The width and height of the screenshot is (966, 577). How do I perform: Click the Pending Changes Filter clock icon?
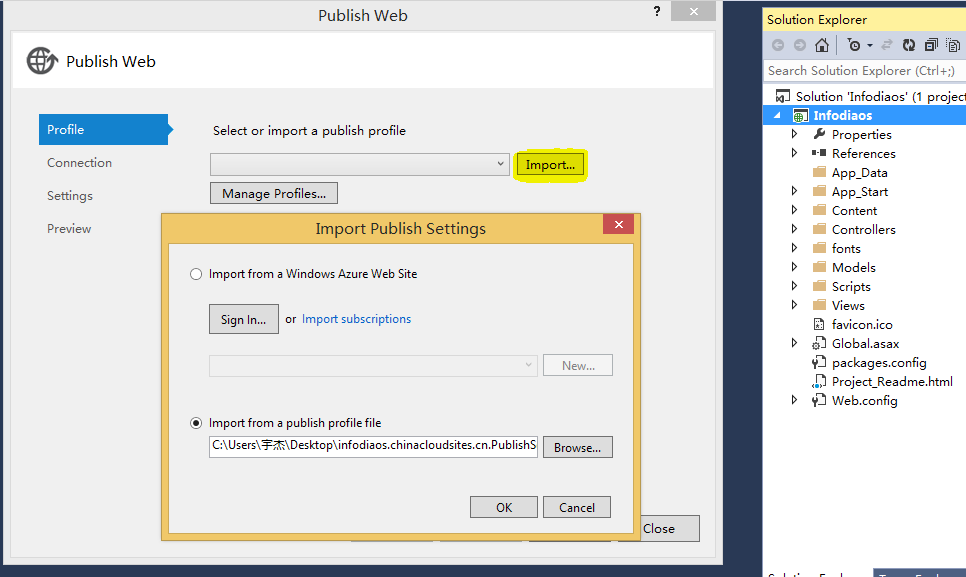point(853,45)
